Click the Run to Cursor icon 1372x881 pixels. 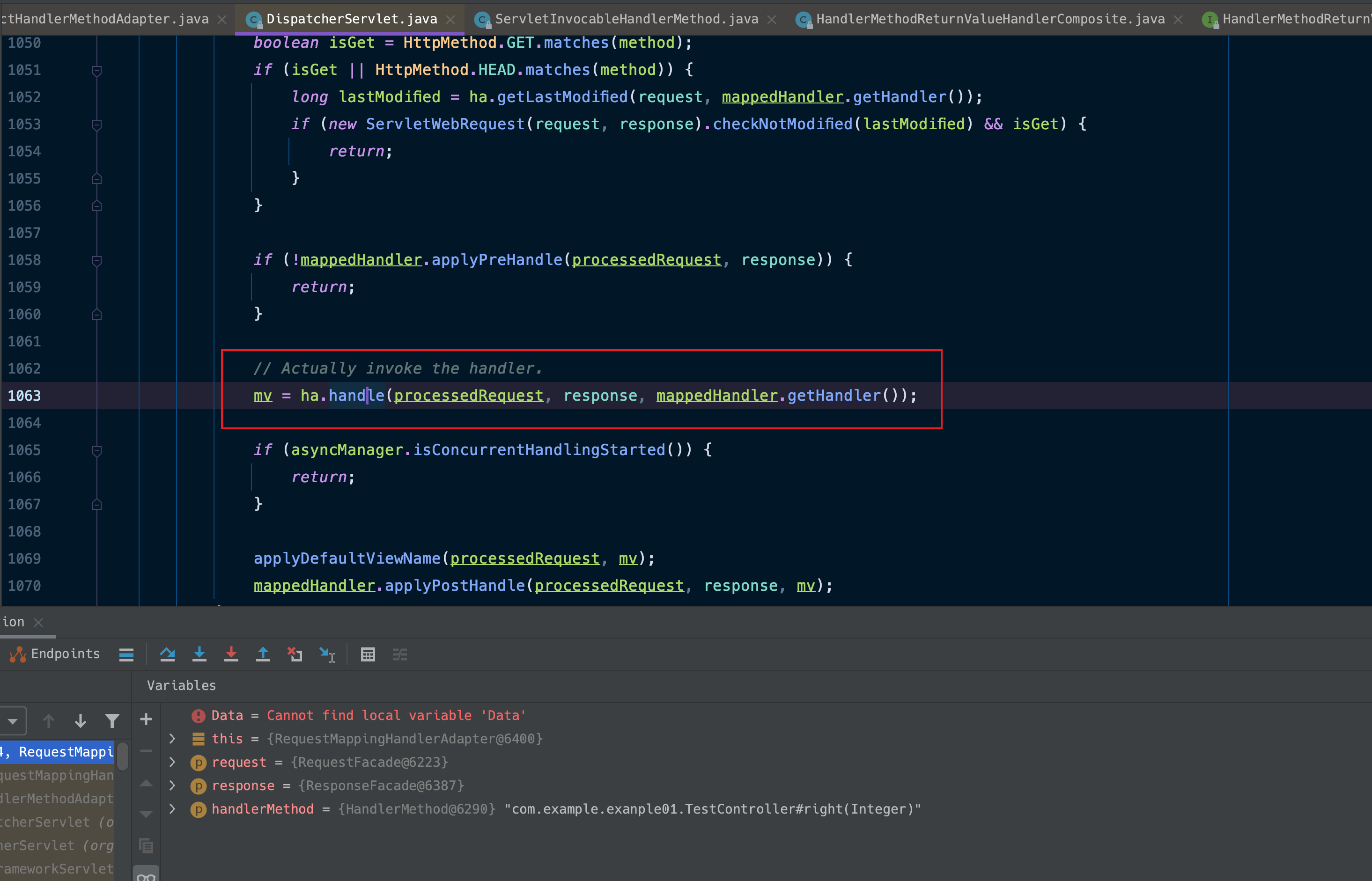(x=327, y=654)
